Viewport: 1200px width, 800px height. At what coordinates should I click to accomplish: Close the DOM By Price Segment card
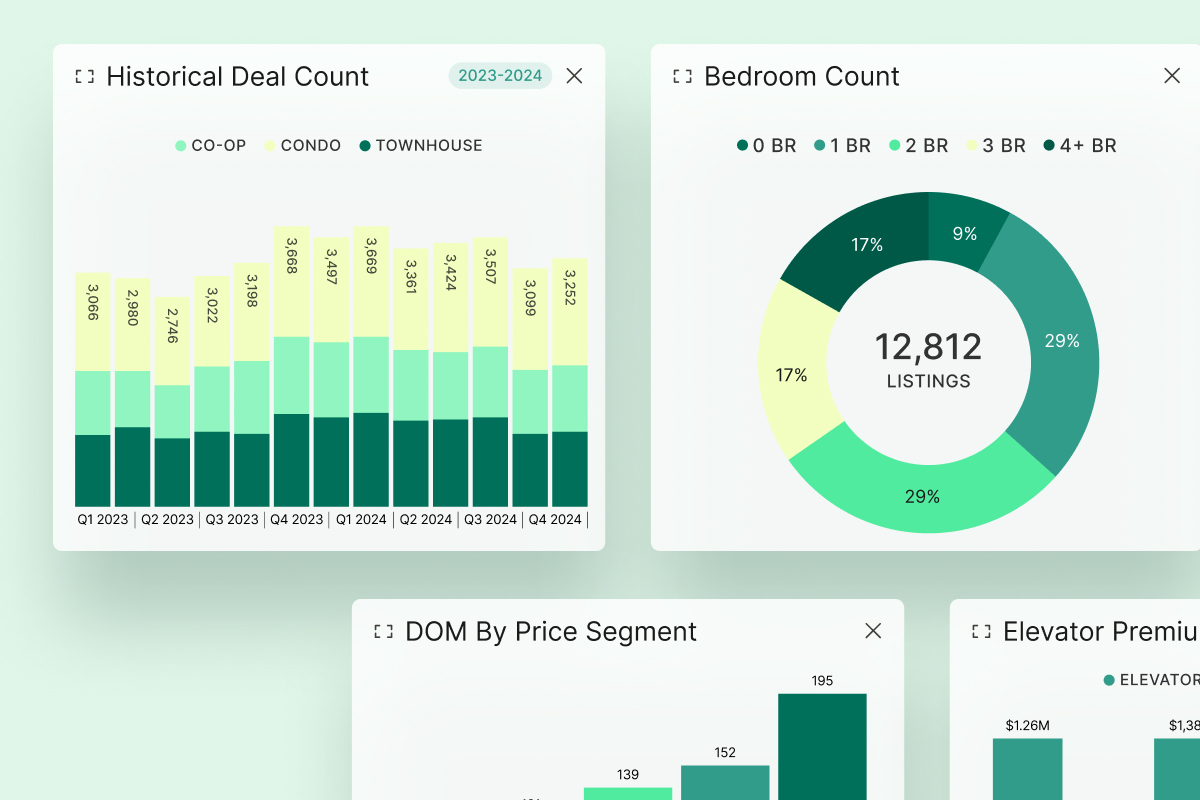(x=873, y=631)
